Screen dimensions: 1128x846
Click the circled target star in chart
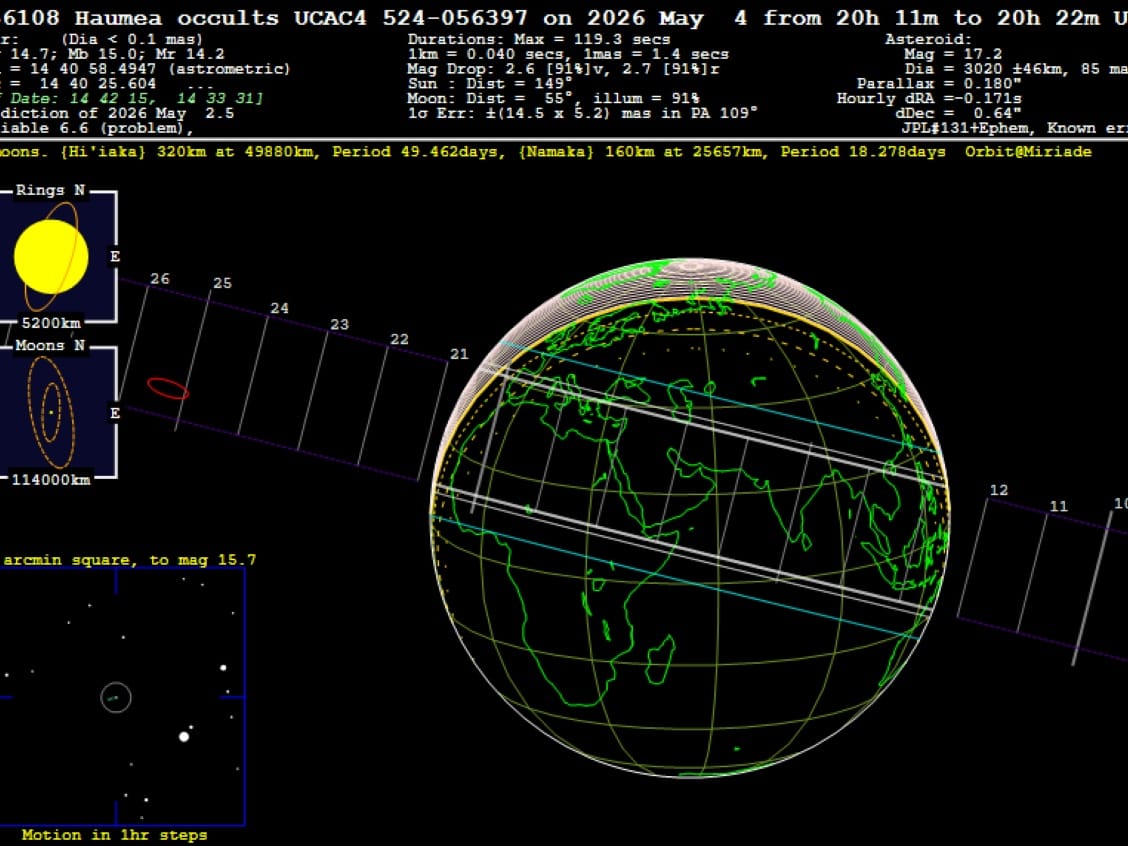[116, 697]
